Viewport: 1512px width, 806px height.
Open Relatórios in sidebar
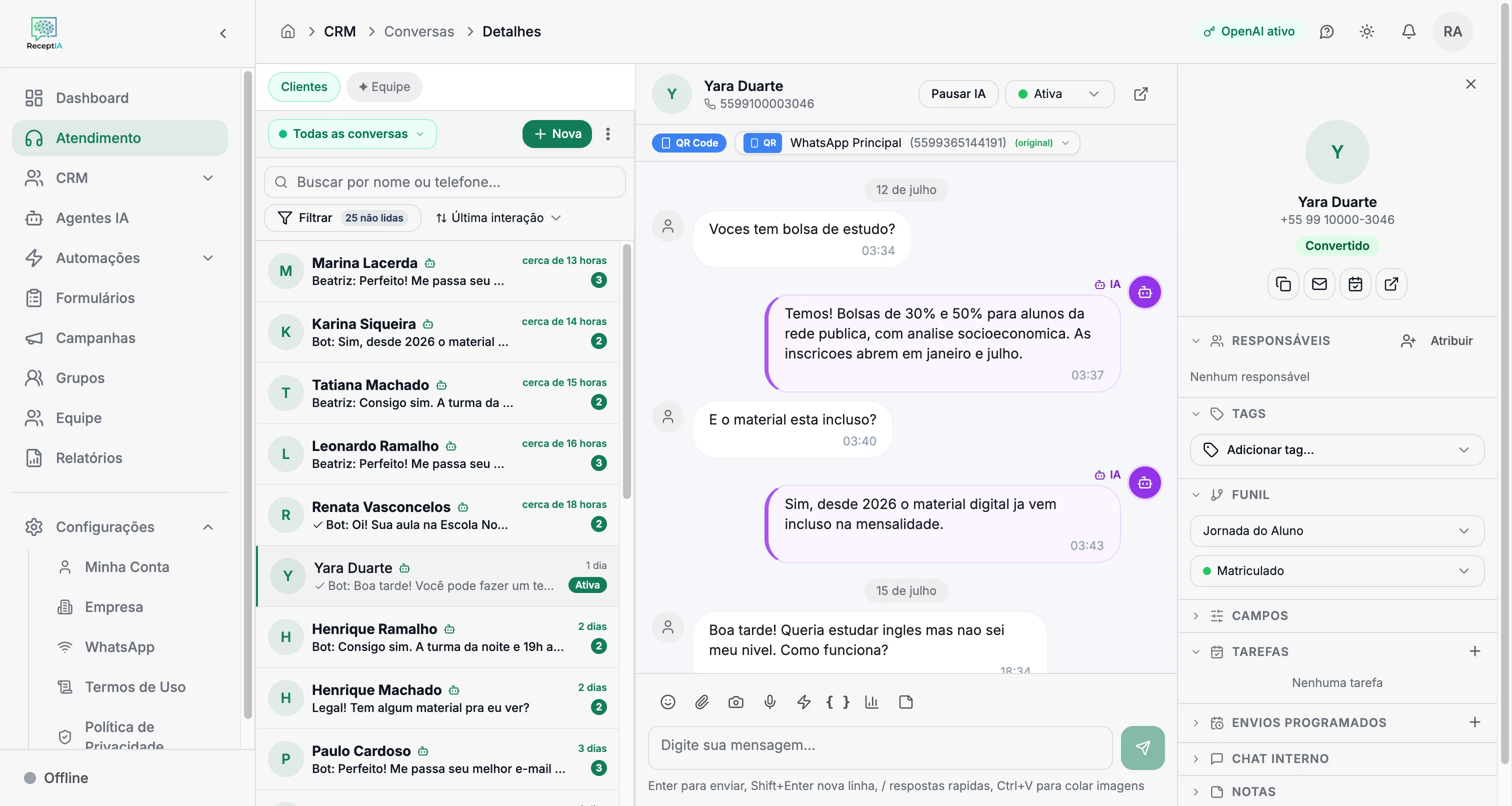[x=119, y=458]
